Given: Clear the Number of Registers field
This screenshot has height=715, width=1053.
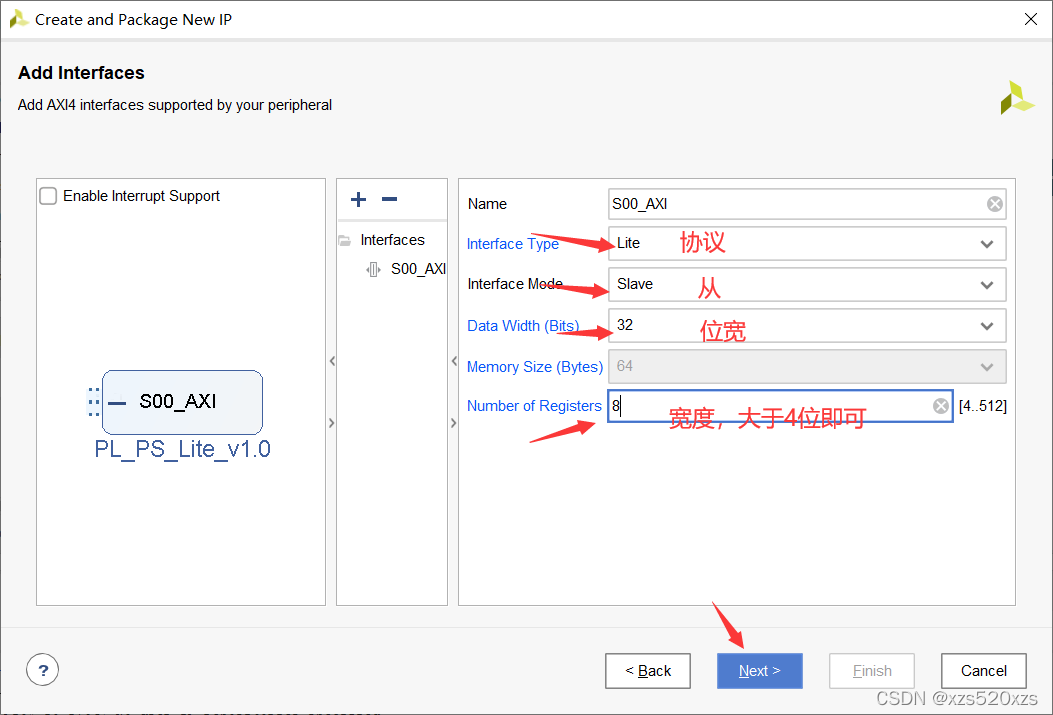Looking at the screenshot, I should click(941, 406).
